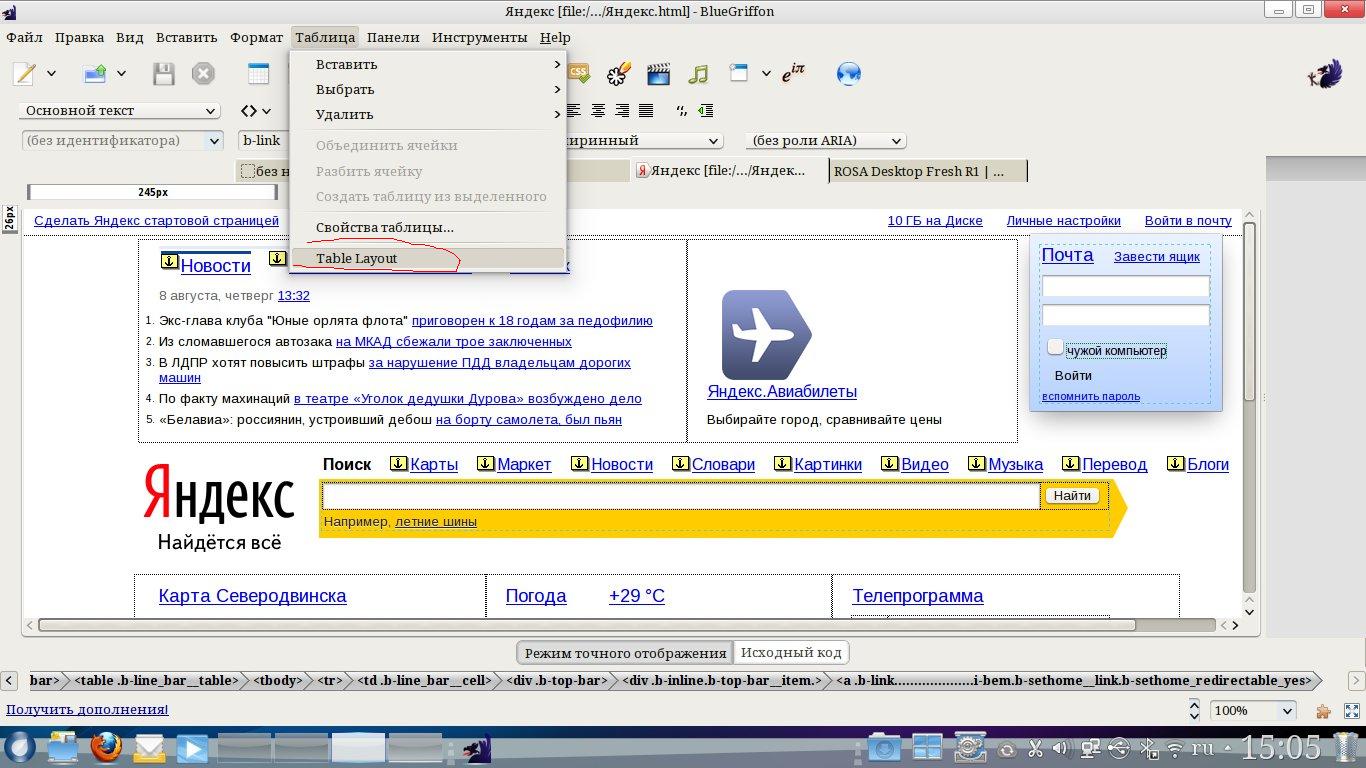Expand the '(без роли ARIA)' dropdown

click(x=825, y=141)
